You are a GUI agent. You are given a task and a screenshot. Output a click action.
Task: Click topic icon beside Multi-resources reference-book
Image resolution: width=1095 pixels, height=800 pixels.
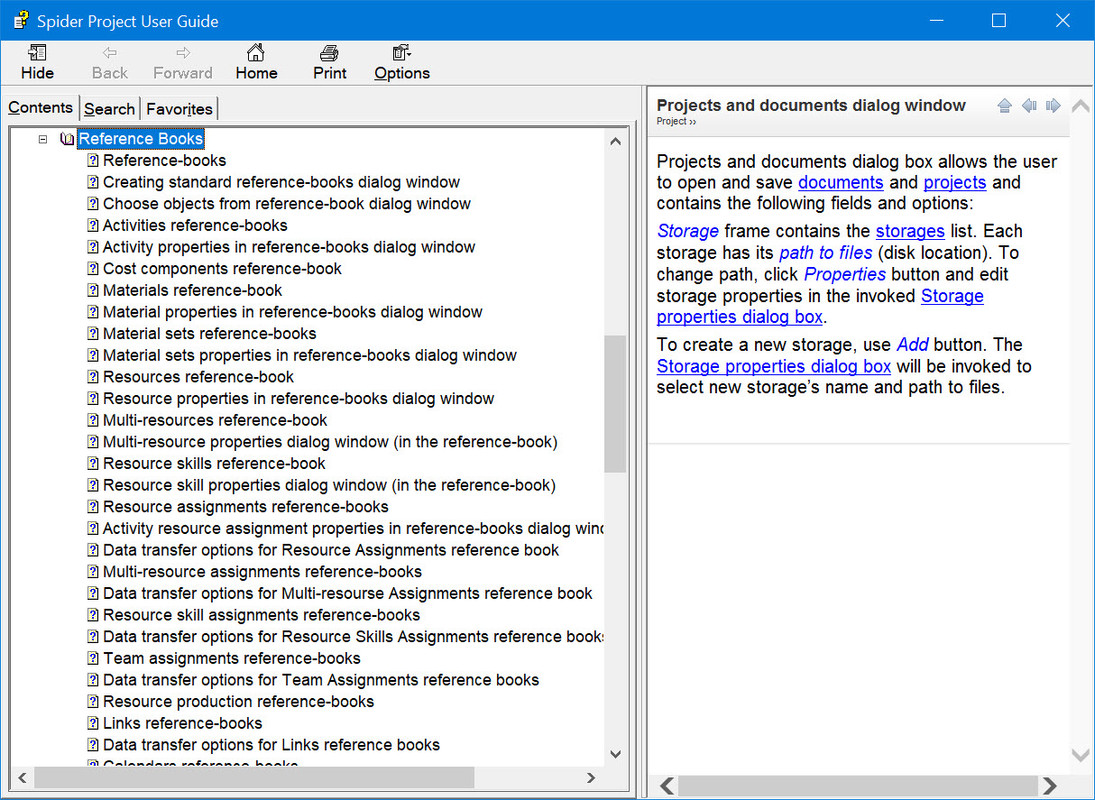coord(93,420)
